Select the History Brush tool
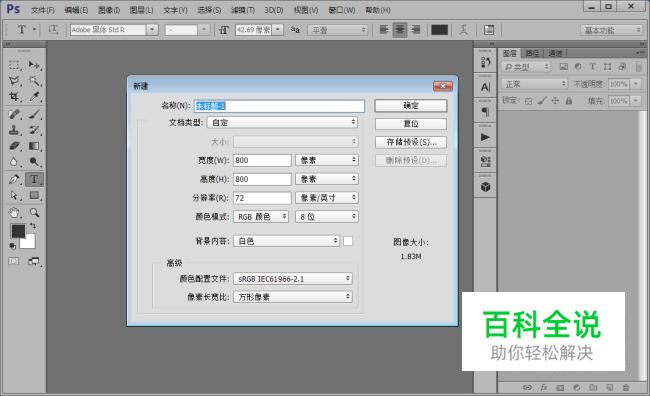Viewport: 650px width, 396px height. pos(34,130)
